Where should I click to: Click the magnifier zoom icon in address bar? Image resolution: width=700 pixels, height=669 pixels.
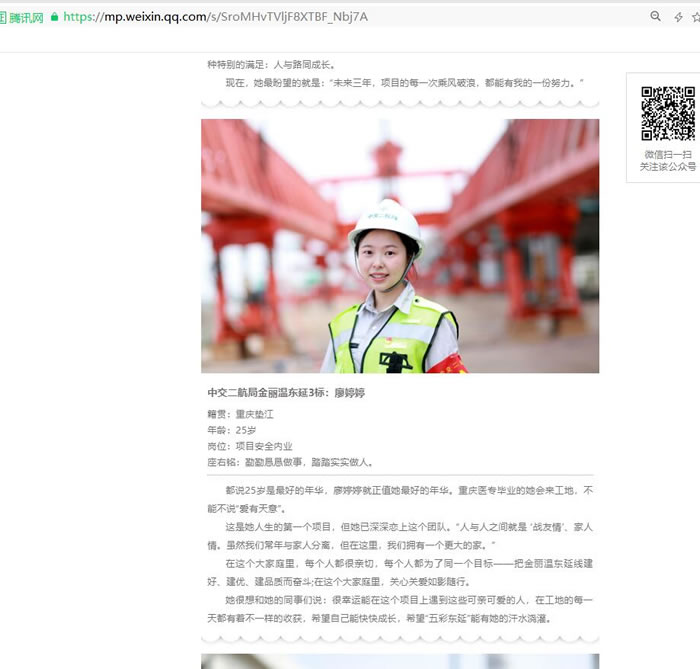(656, 16)
